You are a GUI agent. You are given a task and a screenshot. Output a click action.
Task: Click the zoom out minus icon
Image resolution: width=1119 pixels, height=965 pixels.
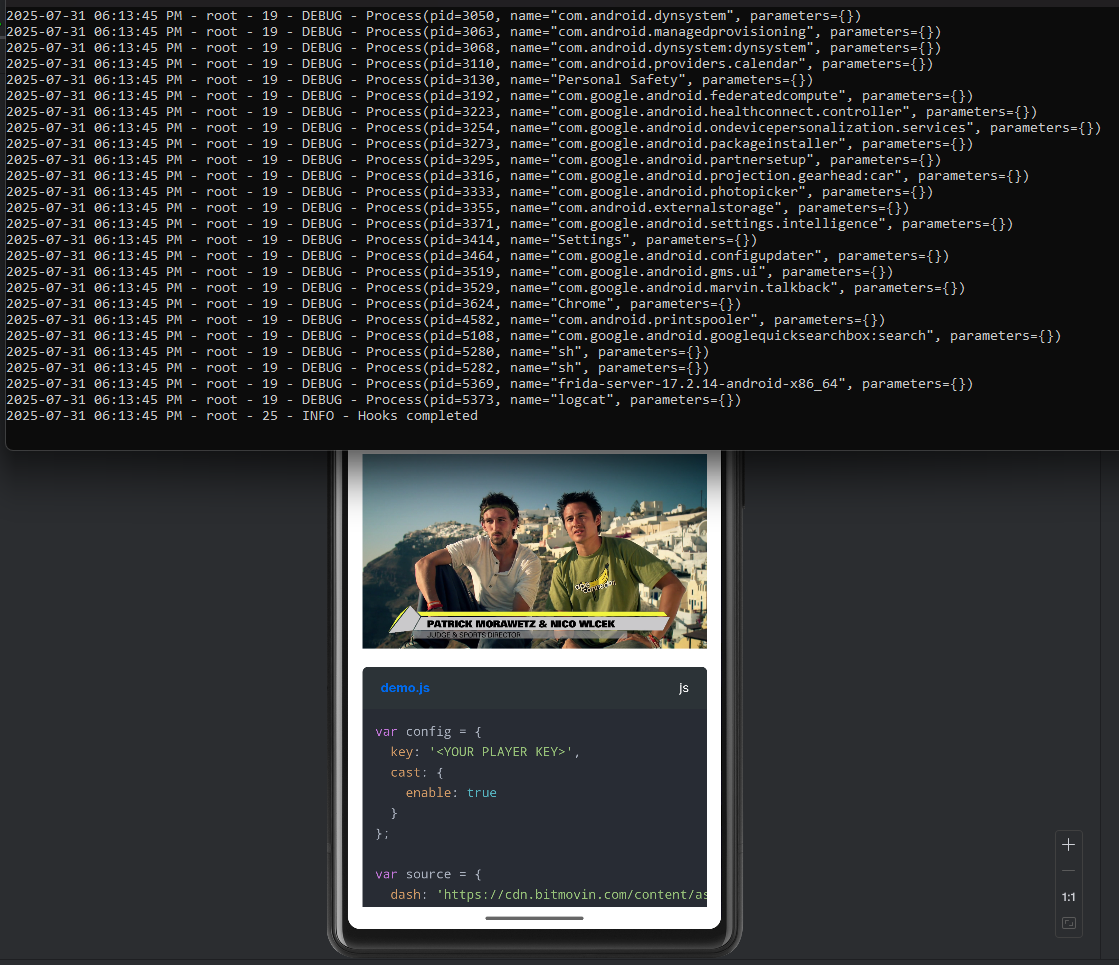[1068, 871]
